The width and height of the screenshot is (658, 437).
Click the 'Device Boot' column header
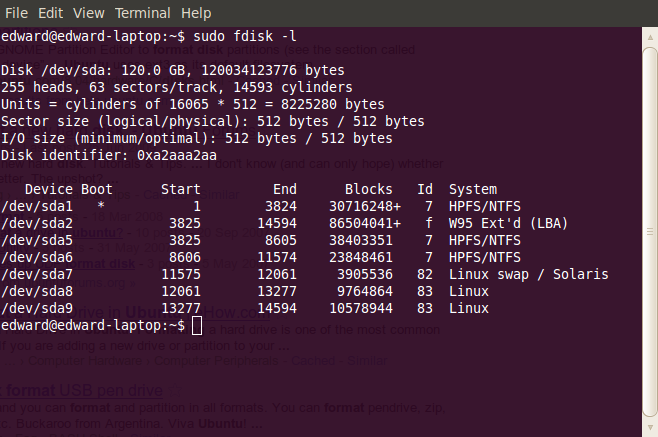(x=69, y=189)
